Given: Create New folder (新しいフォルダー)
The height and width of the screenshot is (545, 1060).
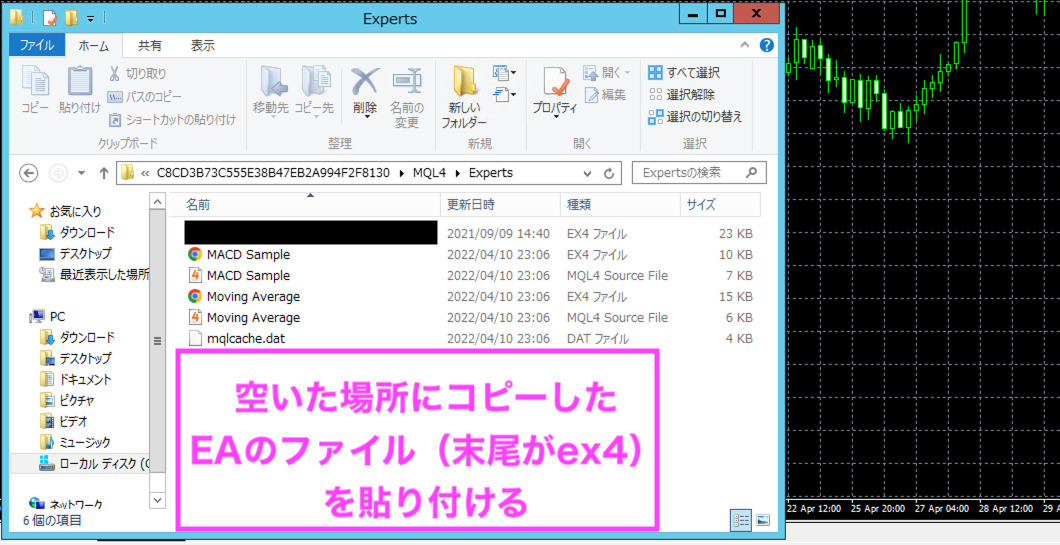Looking at the screenshot, I should (464, 98).
